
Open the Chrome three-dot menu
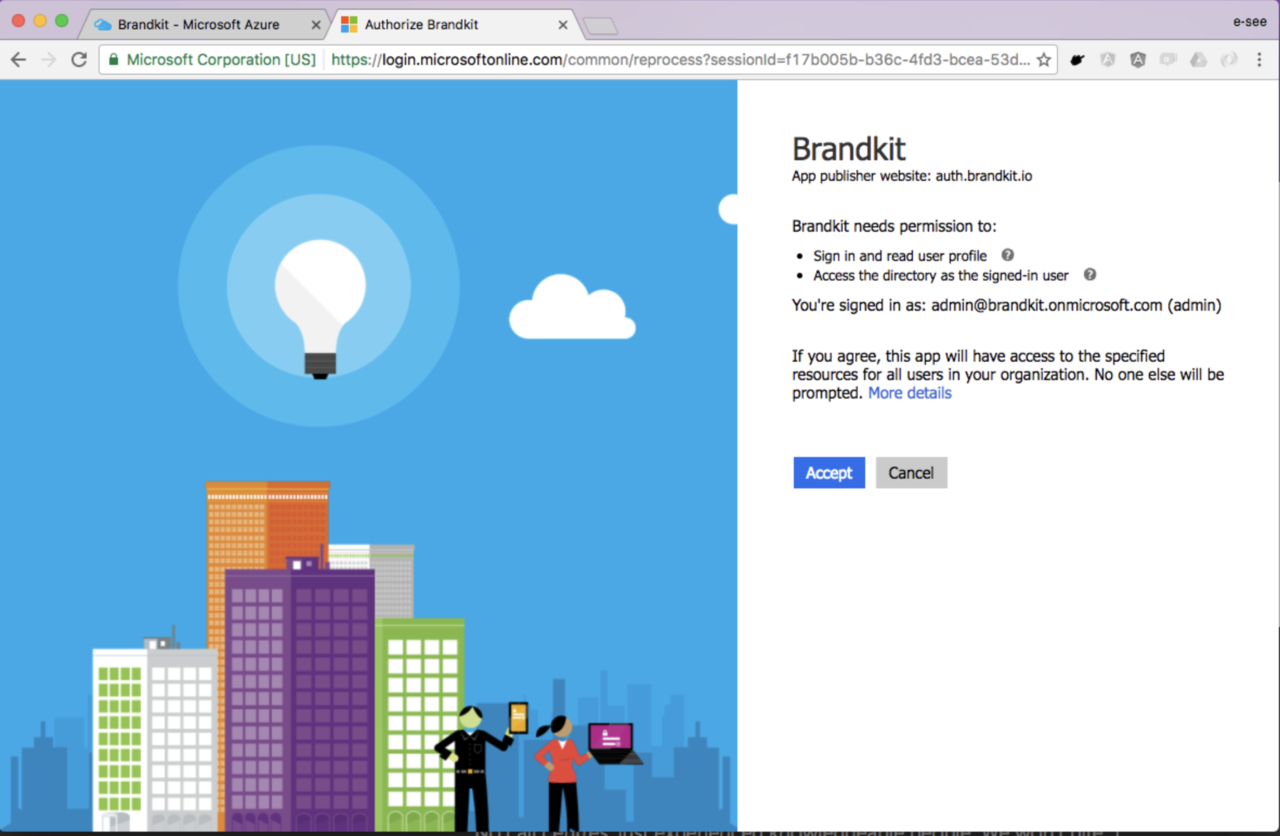pos(1259,60)
